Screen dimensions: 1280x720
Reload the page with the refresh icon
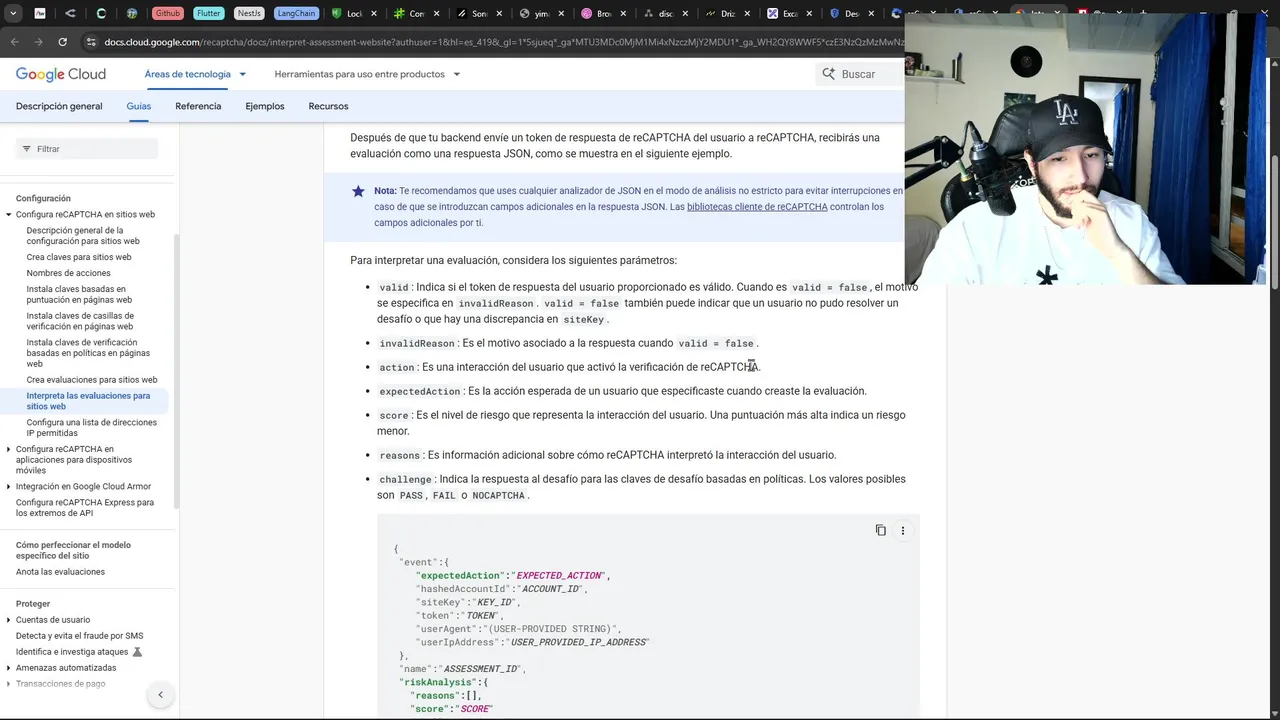[x=62, y=42]
